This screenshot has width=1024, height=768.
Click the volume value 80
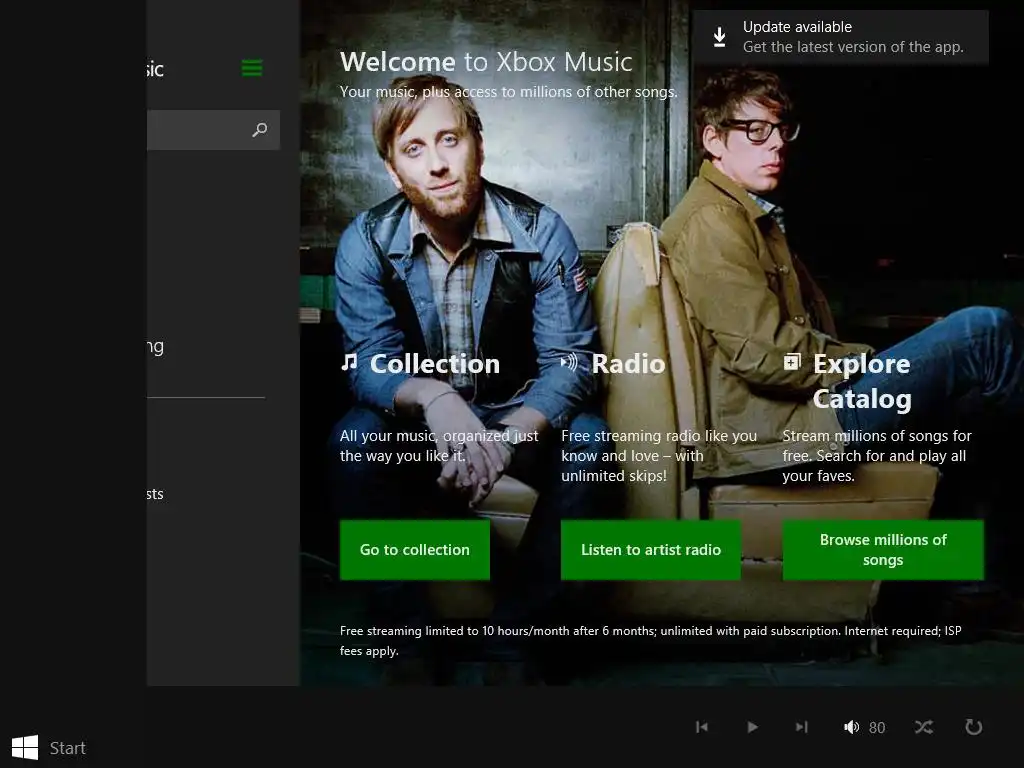(x=877, y=728)
